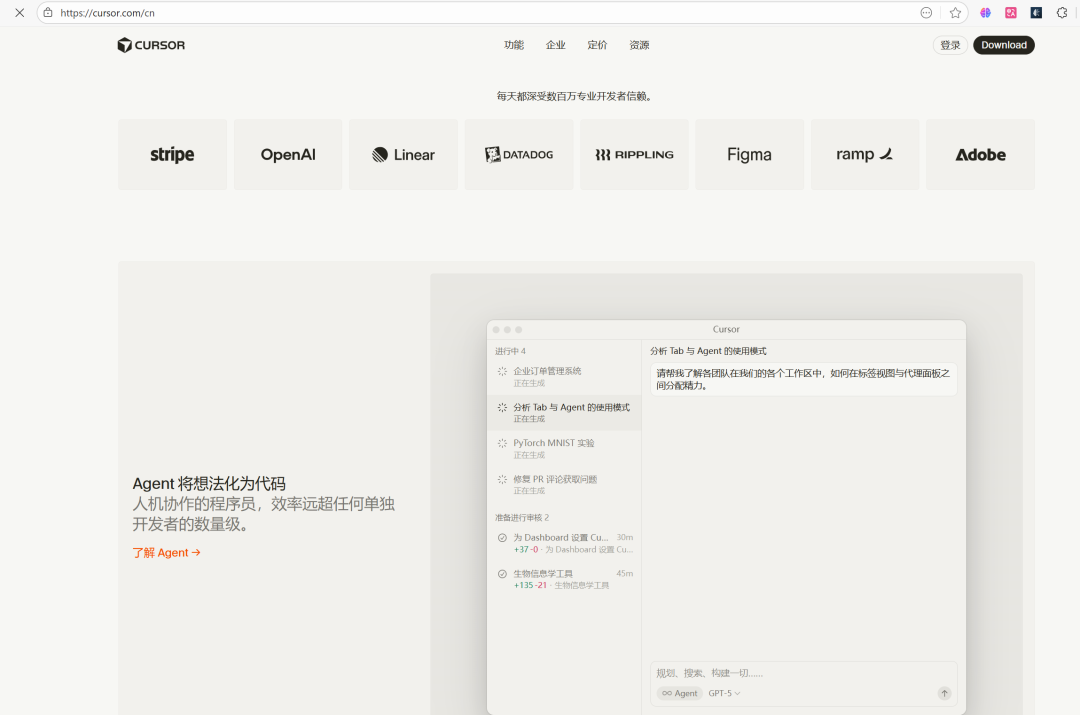Click the Stripe logo card

click(172, 154)
